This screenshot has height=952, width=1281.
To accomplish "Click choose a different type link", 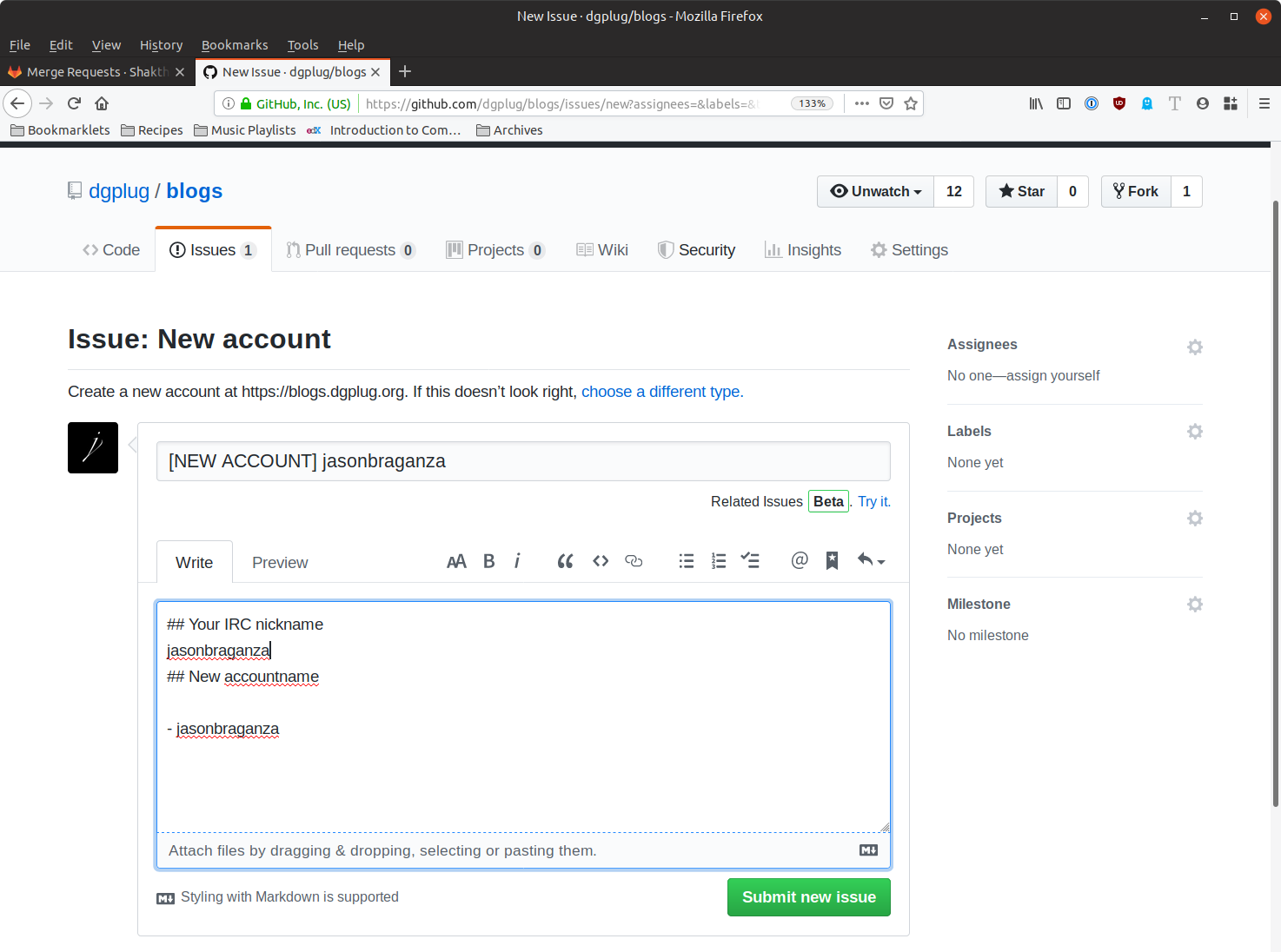I will point(662,392).
